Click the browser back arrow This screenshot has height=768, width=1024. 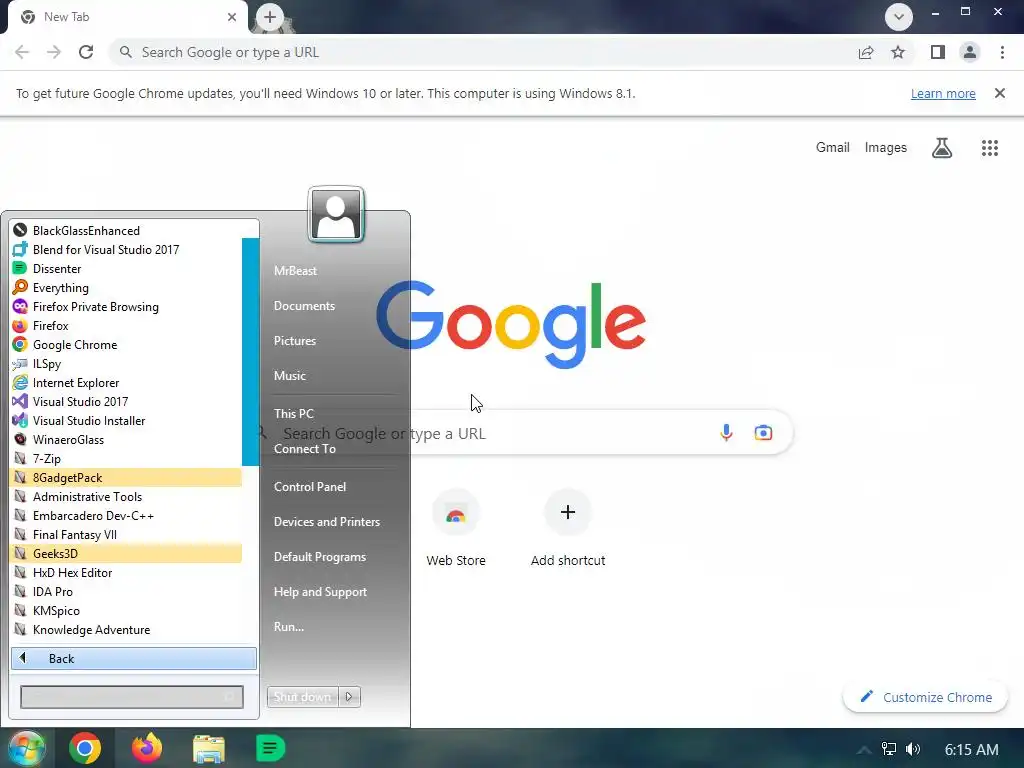tap(22, 52)
